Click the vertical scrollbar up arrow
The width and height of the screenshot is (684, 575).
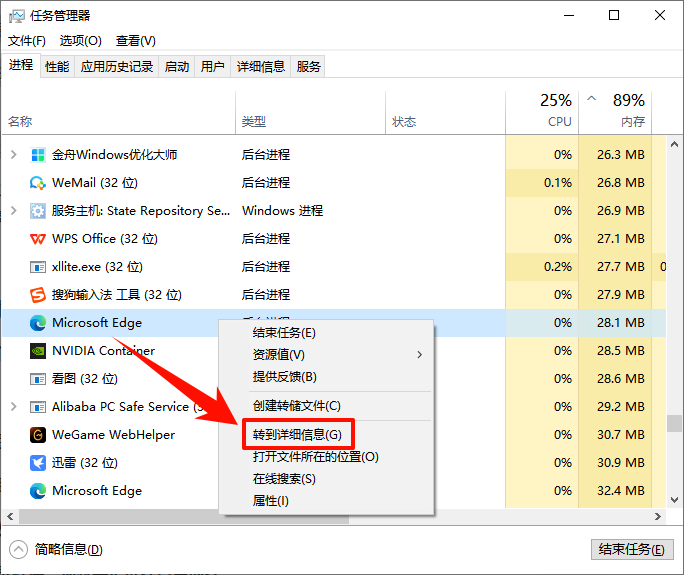pos(674,144)
